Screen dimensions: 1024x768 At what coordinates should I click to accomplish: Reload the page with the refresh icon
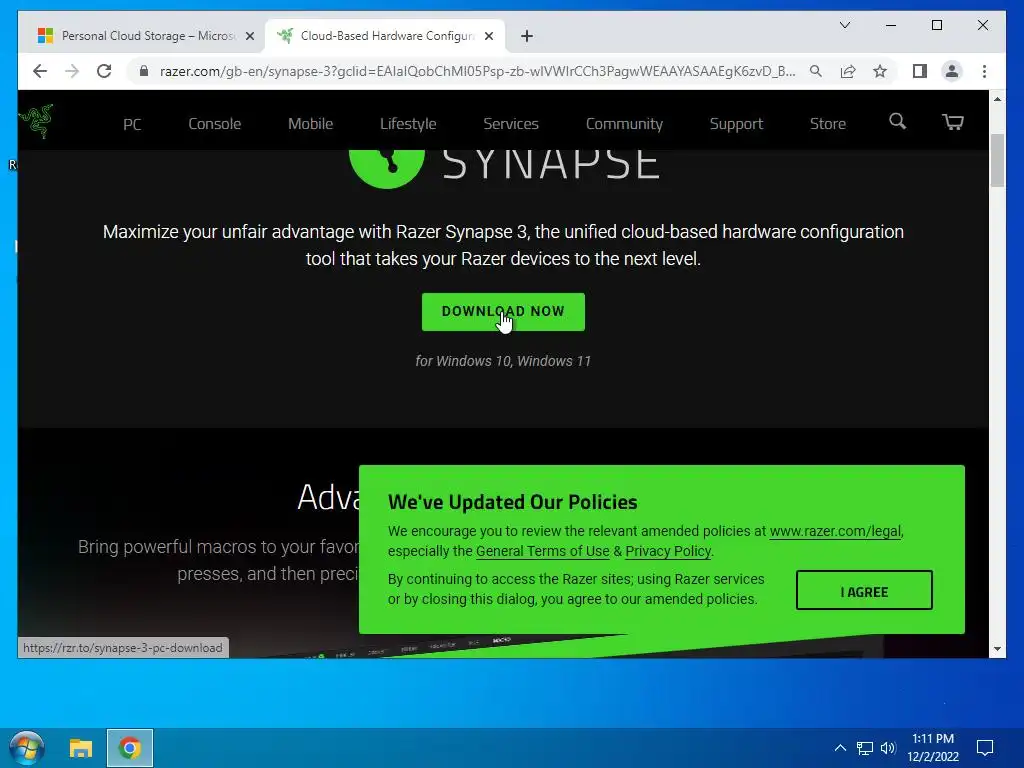[104, 71]
